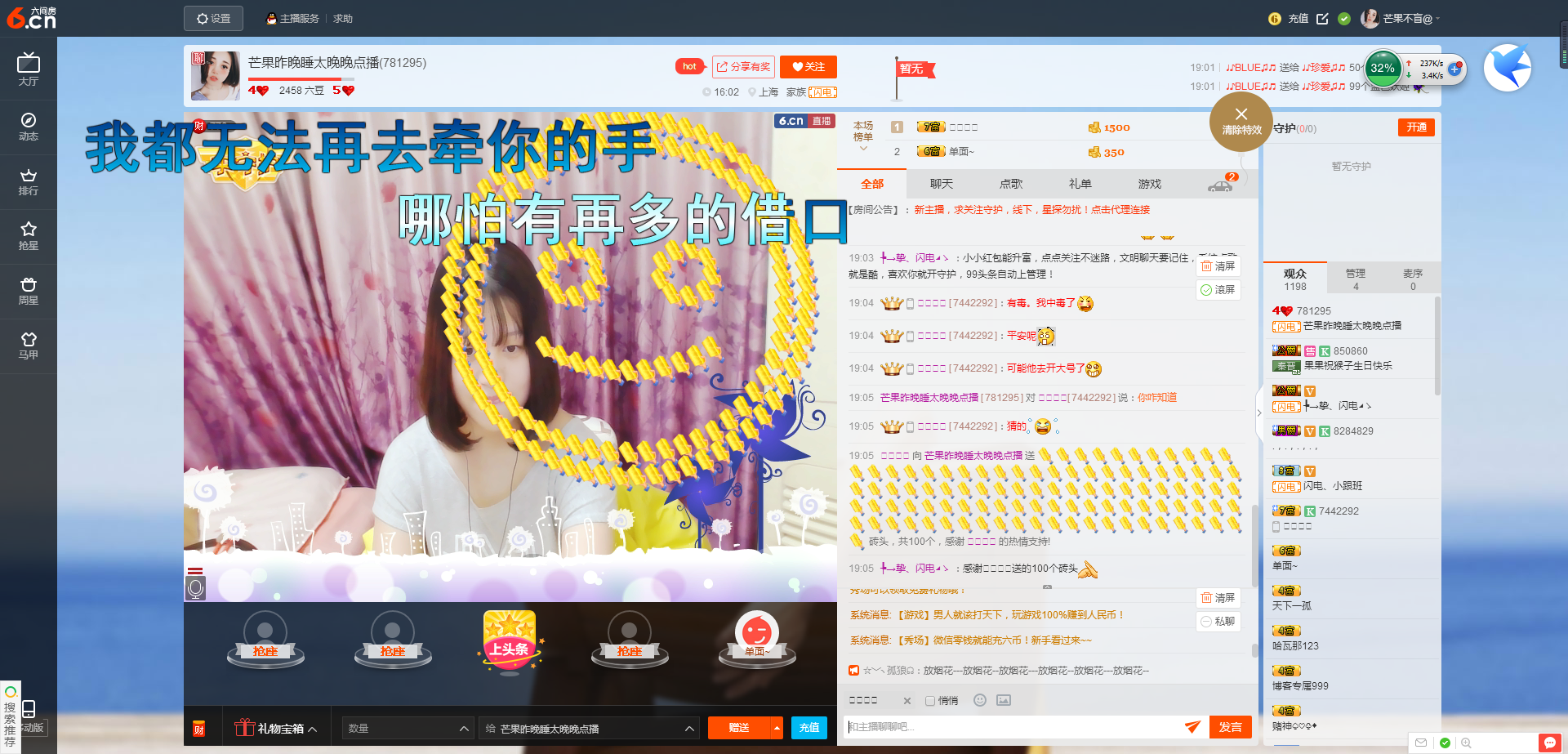Open the emoji smiley picker
This screenshot has width=1568, height=754.
coord(980,700)
